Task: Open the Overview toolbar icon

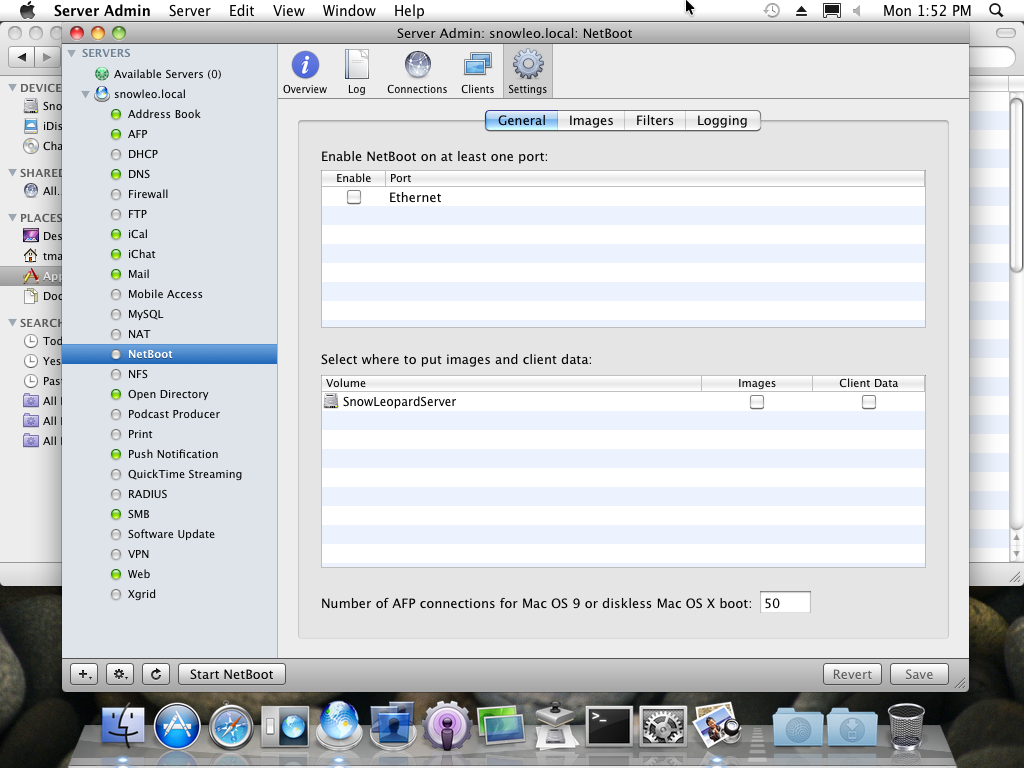Action: (305, 72)
